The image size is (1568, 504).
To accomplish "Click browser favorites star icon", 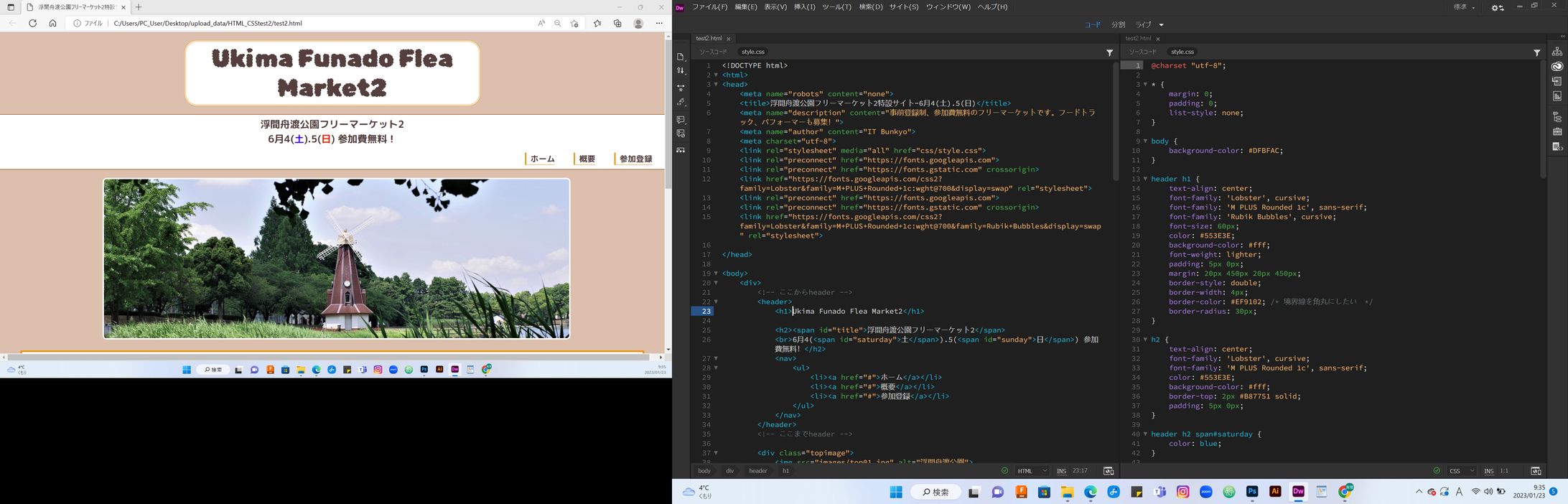I will [x=597, y=23].
